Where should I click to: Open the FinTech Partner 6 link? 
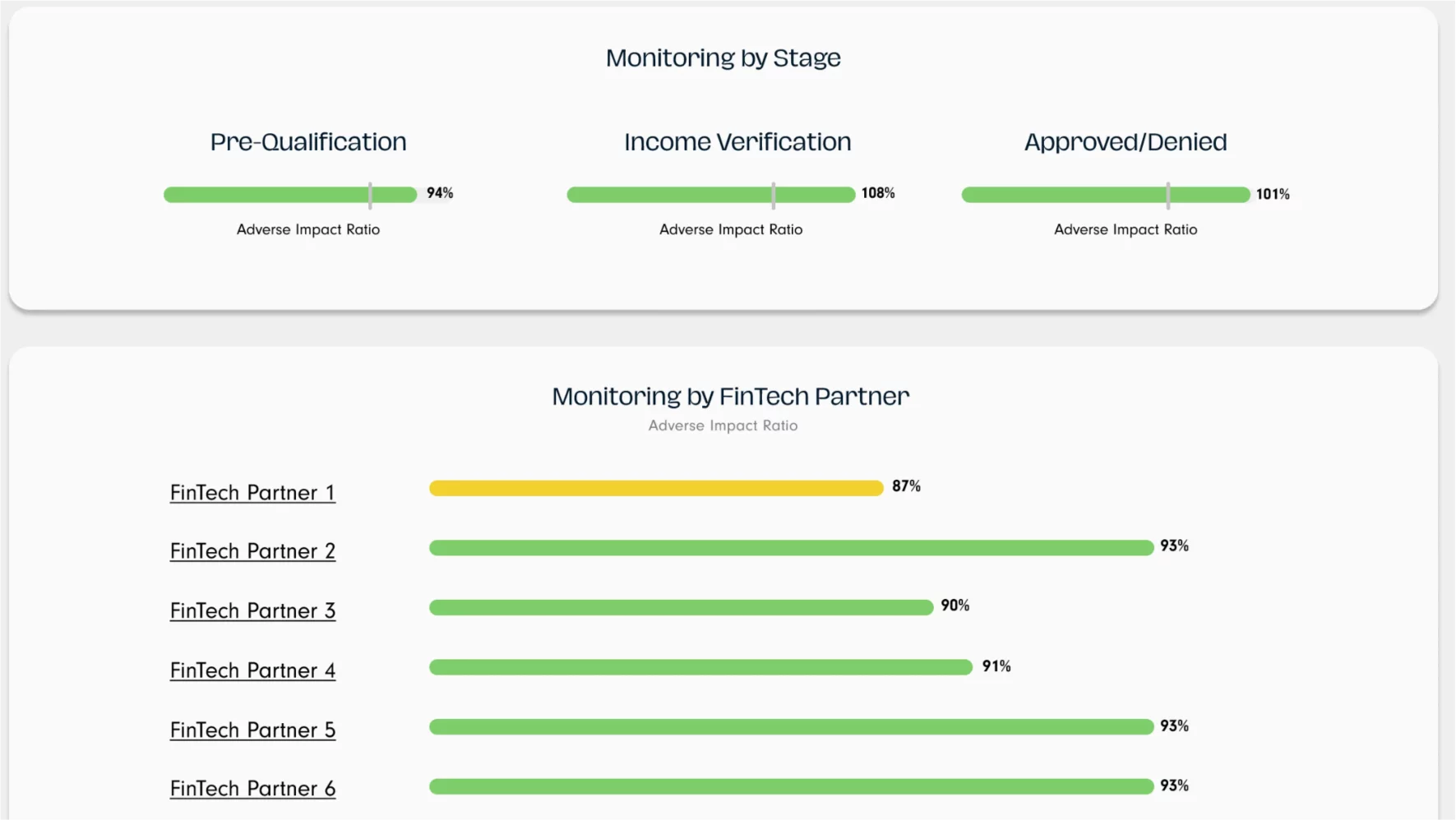point(252,788)
